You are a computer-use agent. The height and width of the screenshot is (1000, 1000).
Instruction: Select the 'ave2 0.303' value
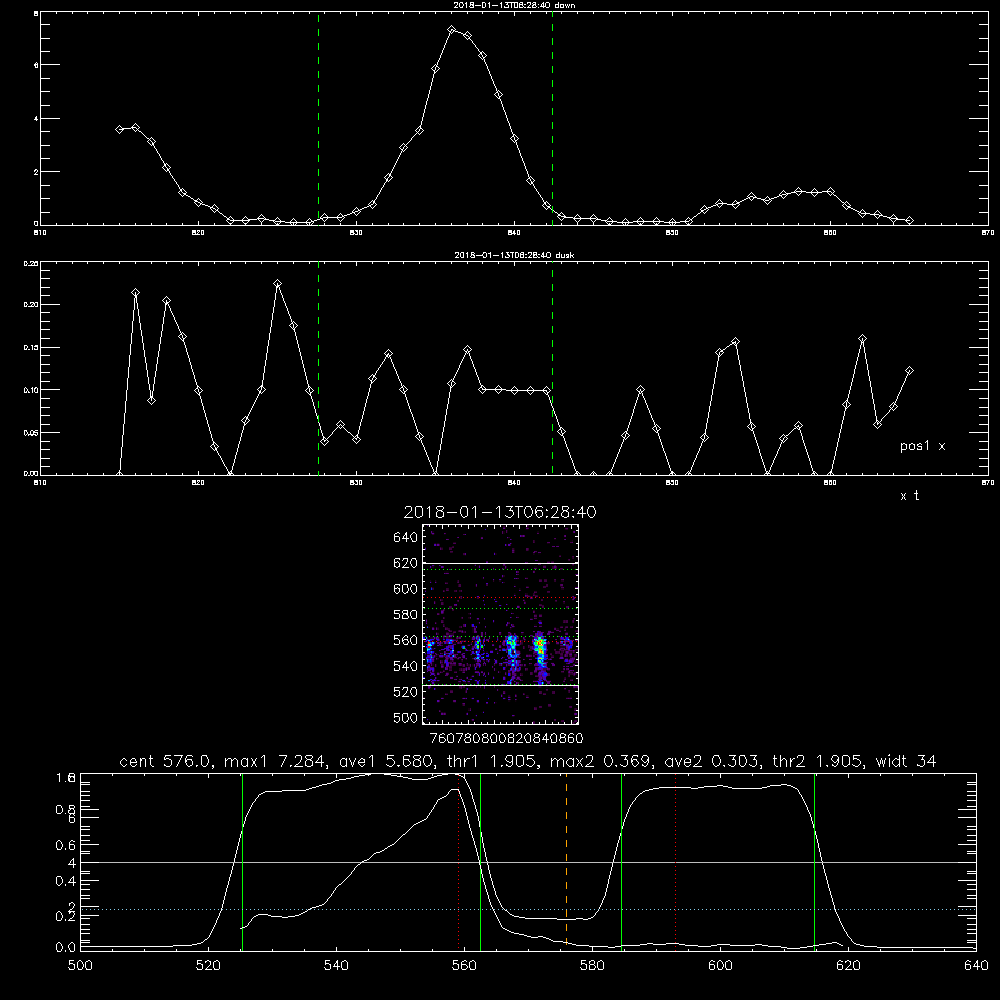[x=712, y=761]
